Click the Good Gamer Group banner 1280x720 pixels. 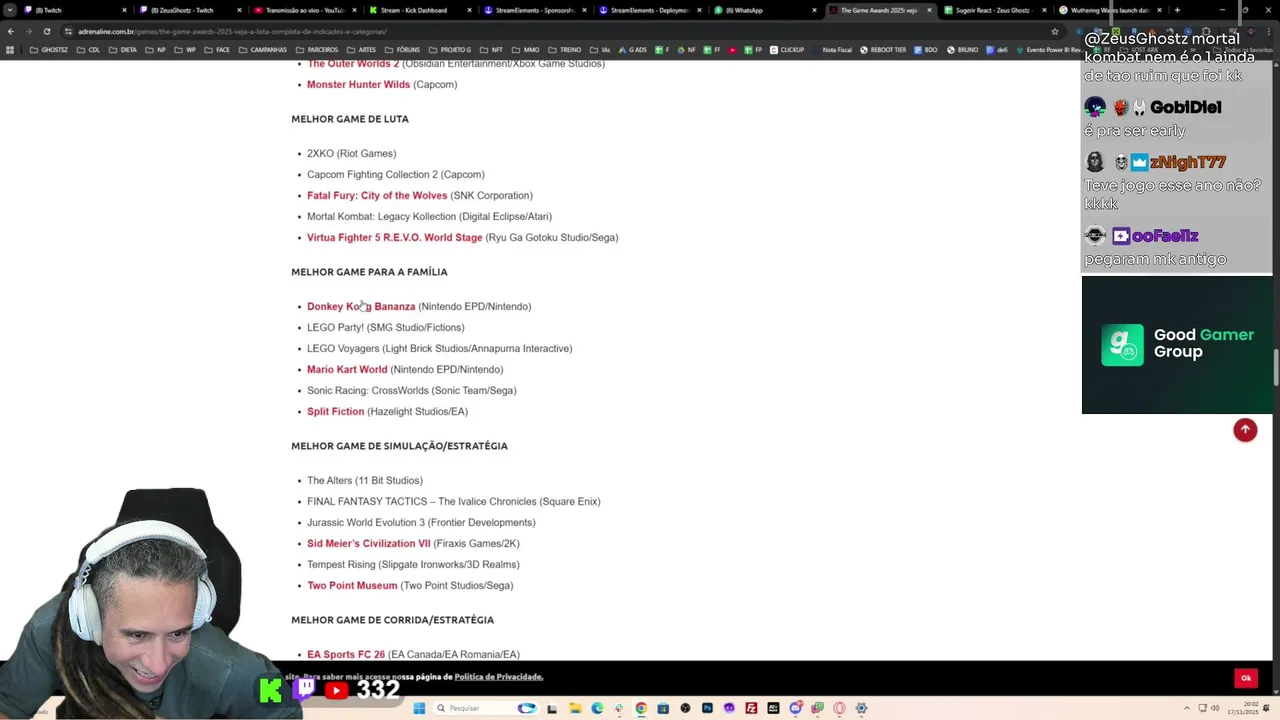pyautogui.click(x=1177, y=344)
